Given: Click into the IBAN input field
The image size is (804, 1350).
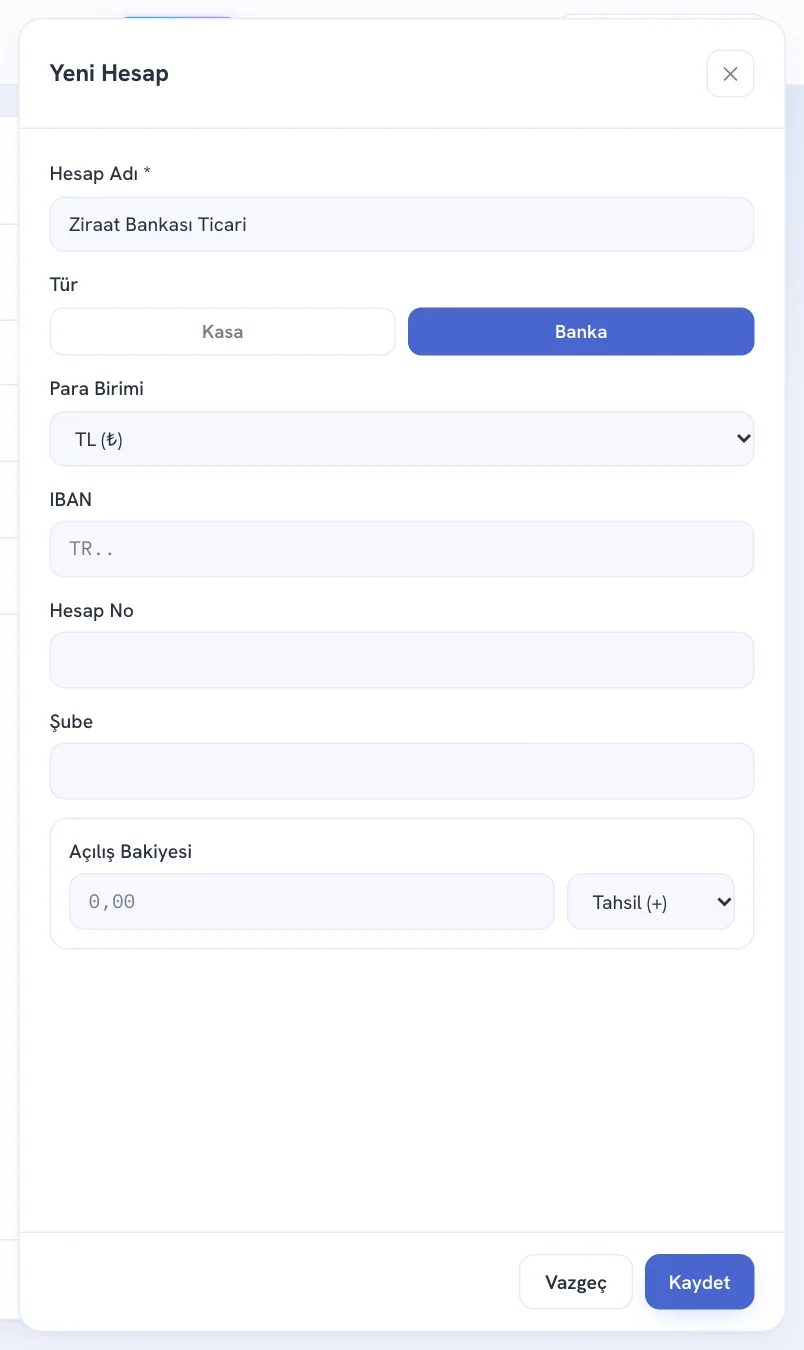Looking at the screenshot, I should click(x=402, y=548).
